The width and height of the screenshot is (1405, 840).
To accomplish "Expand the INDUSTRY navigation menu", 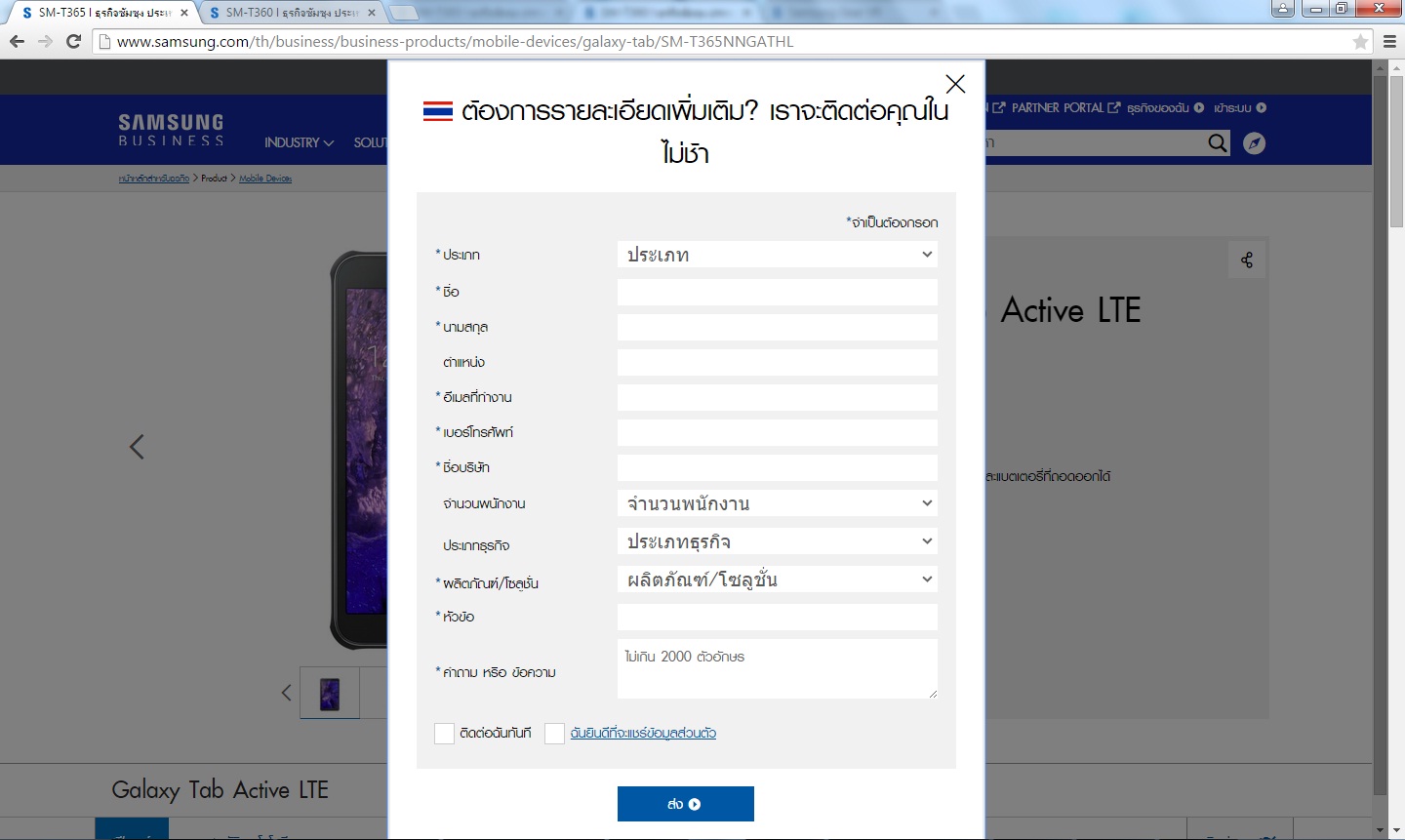I will pos(299,142).
